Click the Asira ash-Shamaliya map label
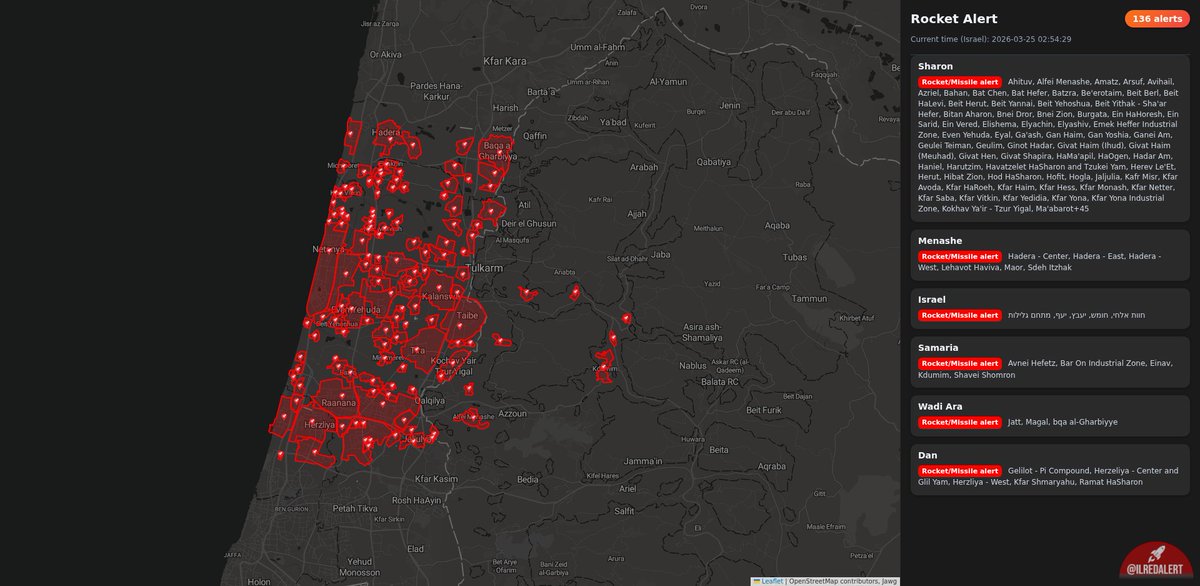Viewport: 1200px width, 586px height. click(701, 333)
